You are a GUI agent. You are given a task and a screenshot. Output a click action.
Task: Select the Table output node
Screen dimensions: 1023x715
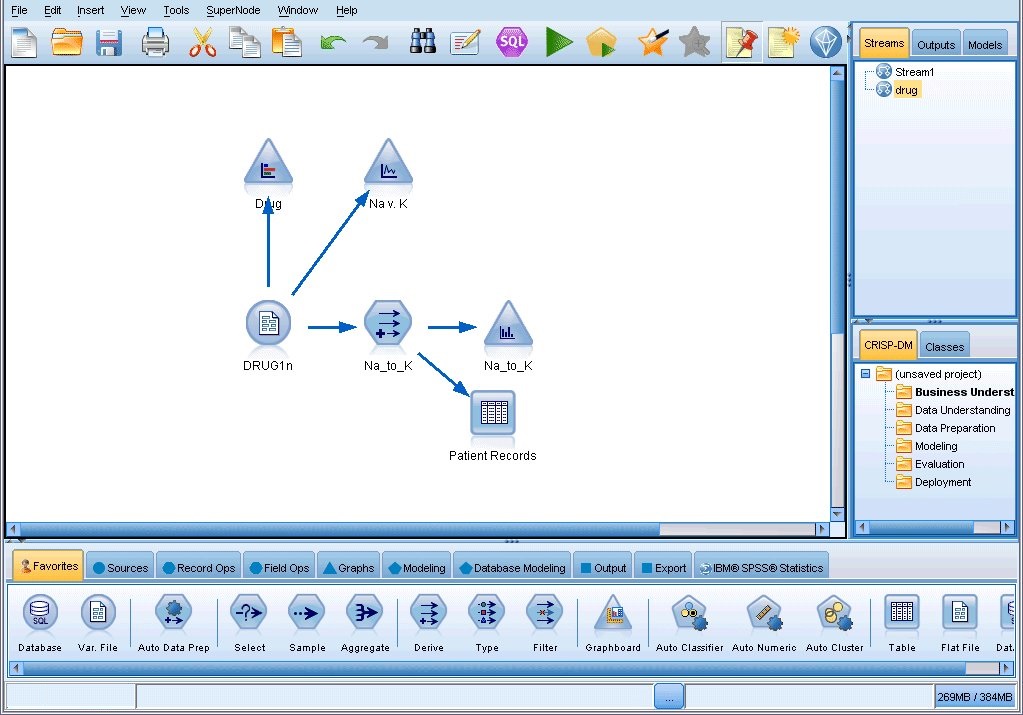coord(900,614)
